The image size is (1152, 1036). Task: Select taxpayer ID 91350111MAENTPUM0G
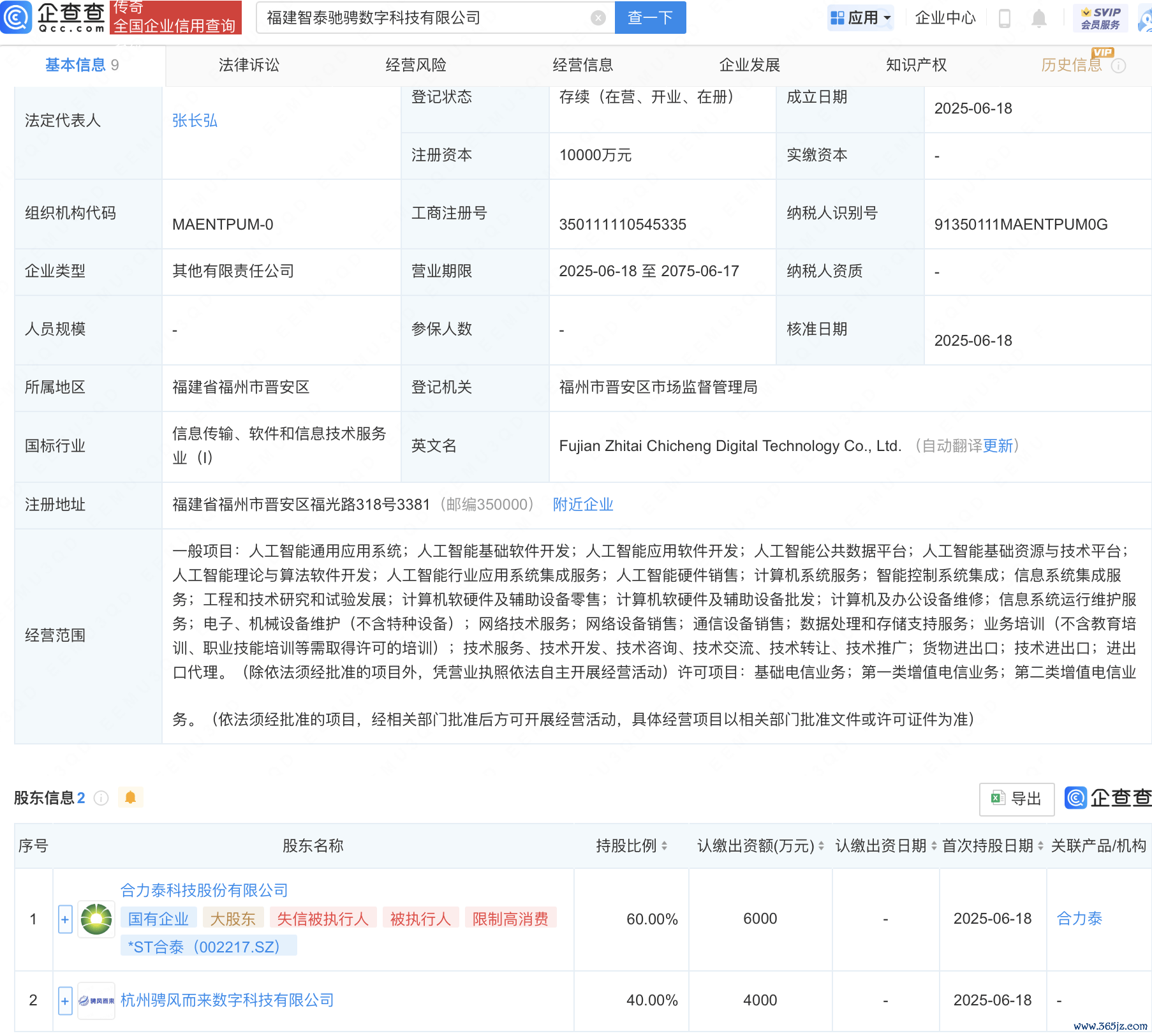coord(1021,225)
